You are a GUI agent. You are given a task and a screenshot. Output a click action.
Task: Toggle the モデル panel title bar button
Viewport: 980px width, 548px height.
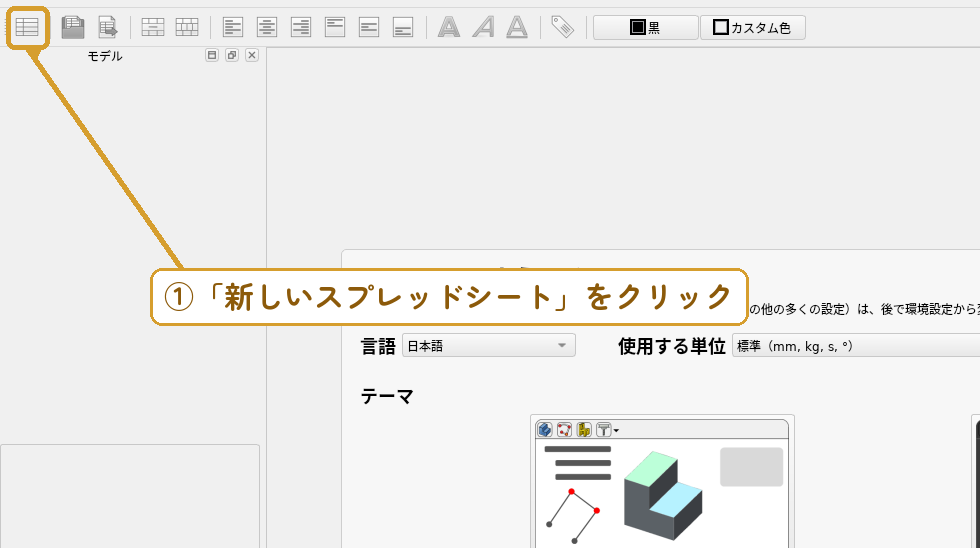click(x=212, y=55)
